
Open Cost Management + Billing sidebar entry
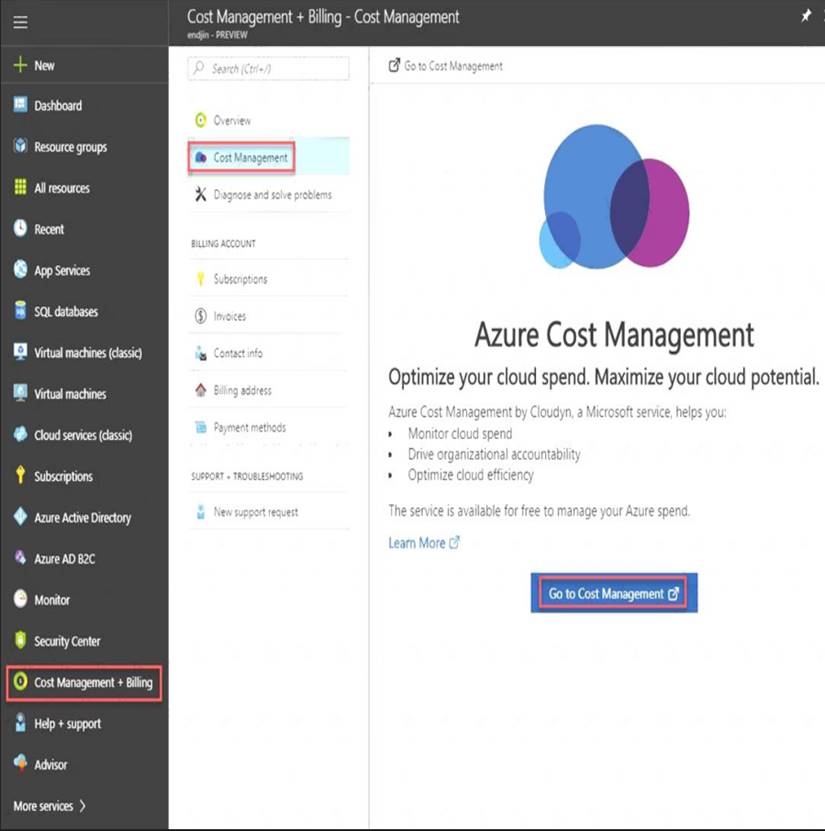click(x=84, y=682)
